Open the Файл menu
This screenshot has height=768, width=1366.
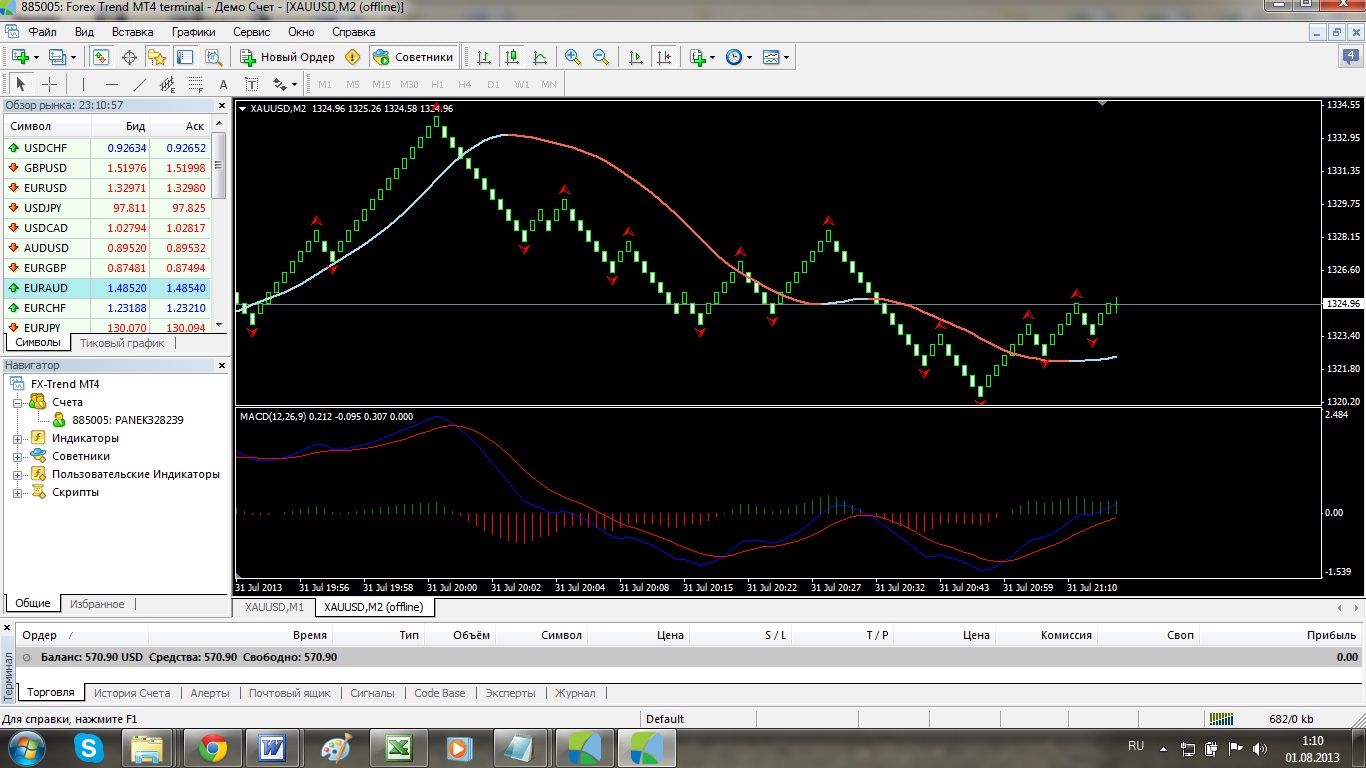(42, 31)
